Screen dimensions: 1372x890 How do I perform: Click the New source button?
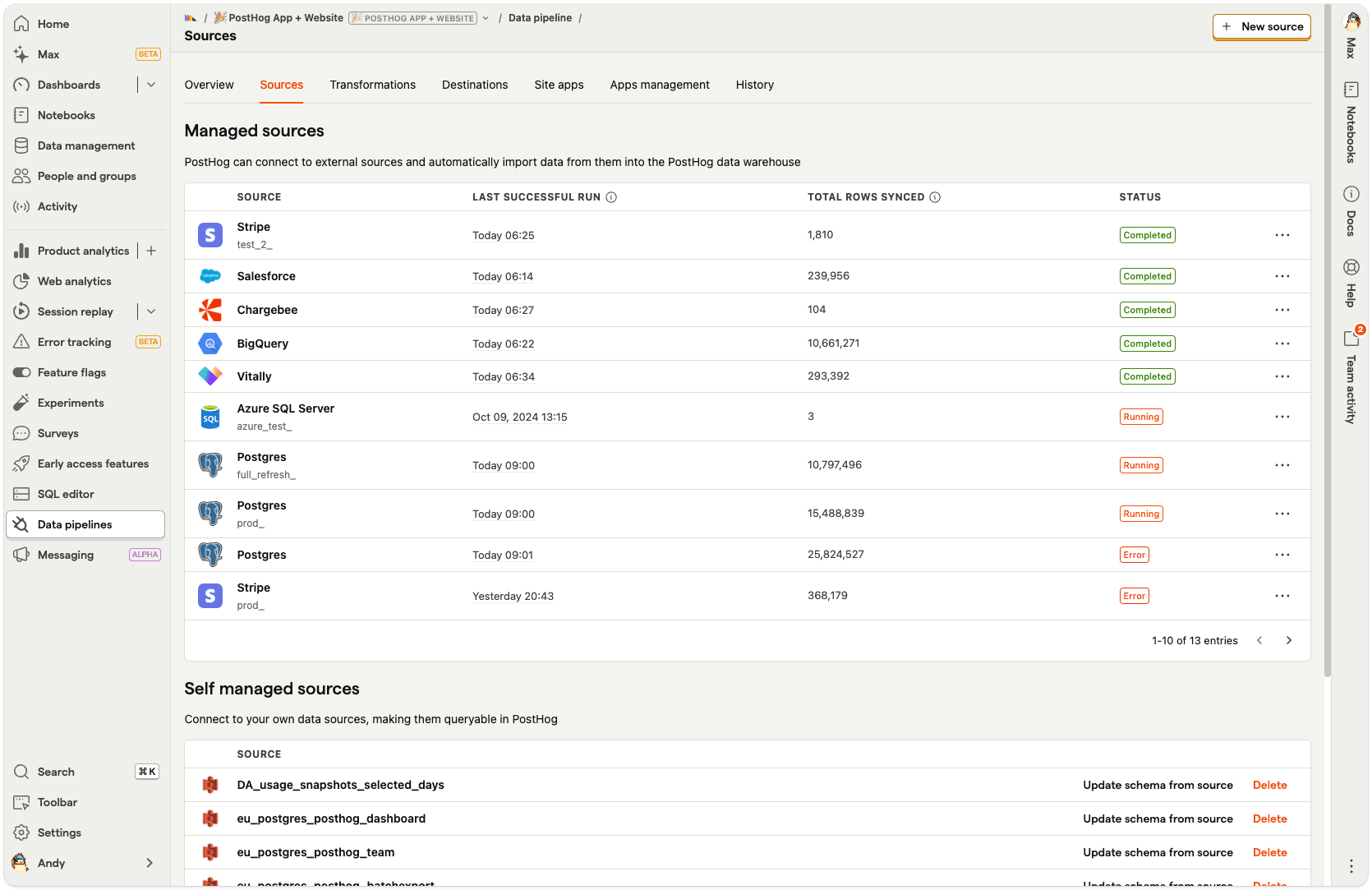(x=1261, y=26)
